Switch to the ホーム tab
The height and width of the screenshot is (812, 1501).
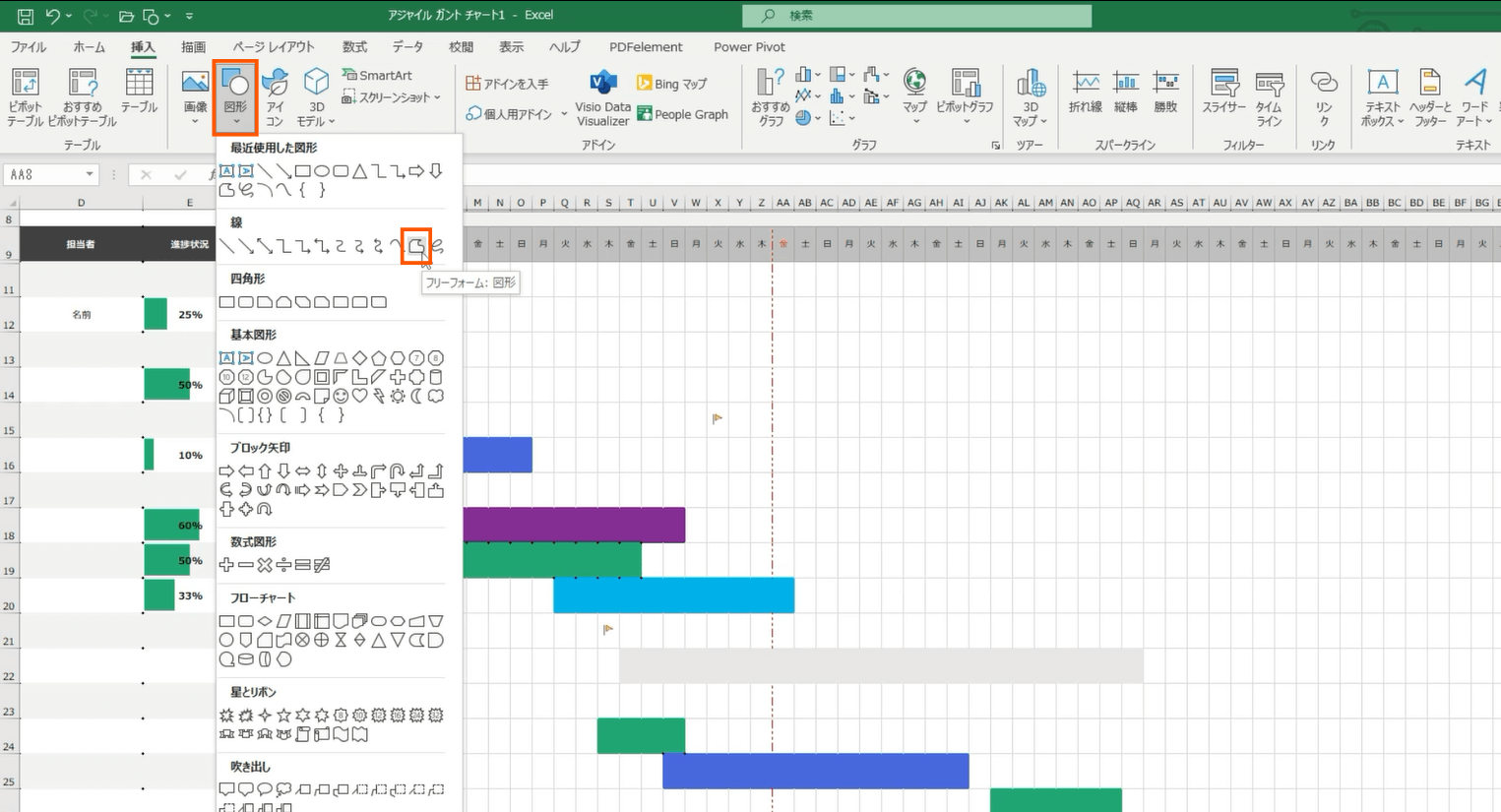pos(89,47)
